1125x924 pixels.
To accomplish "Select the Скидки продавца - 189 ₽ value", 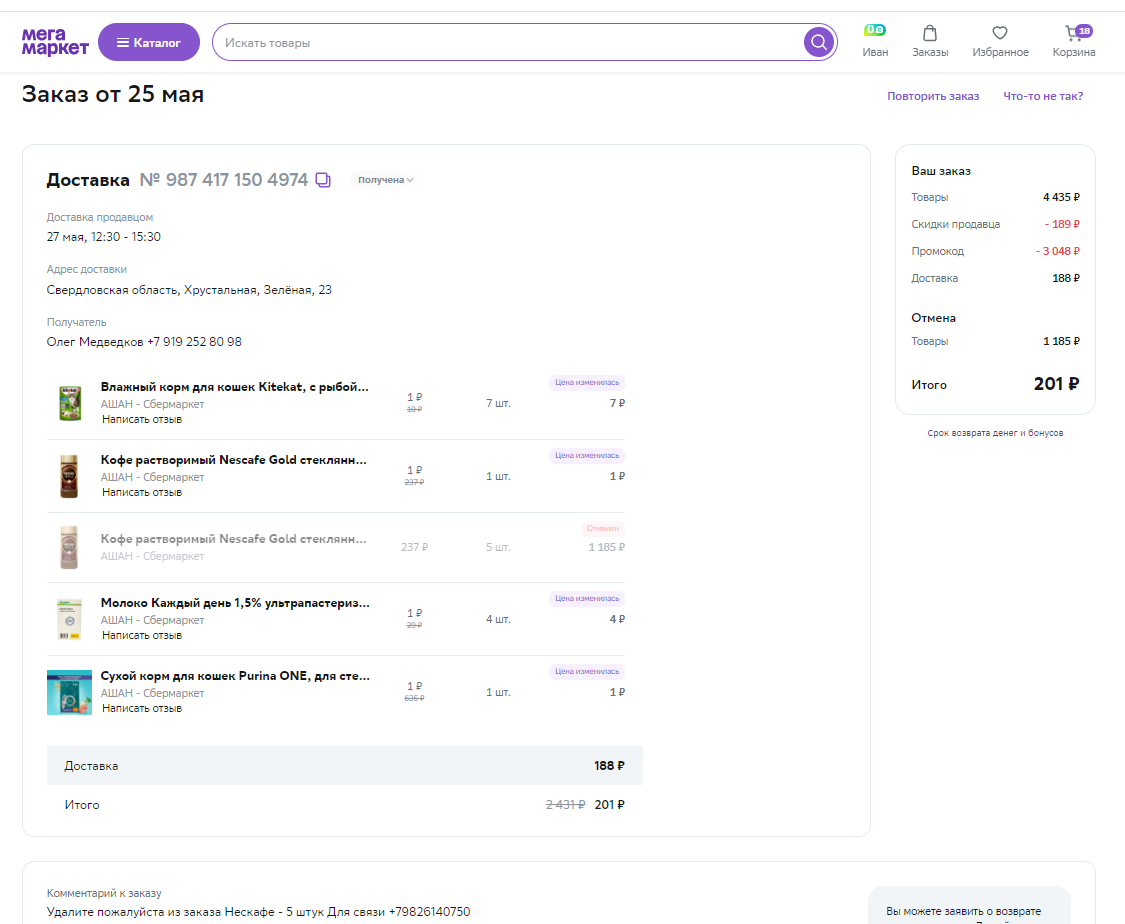I will pyautogui.click(x=1062, y=224).
